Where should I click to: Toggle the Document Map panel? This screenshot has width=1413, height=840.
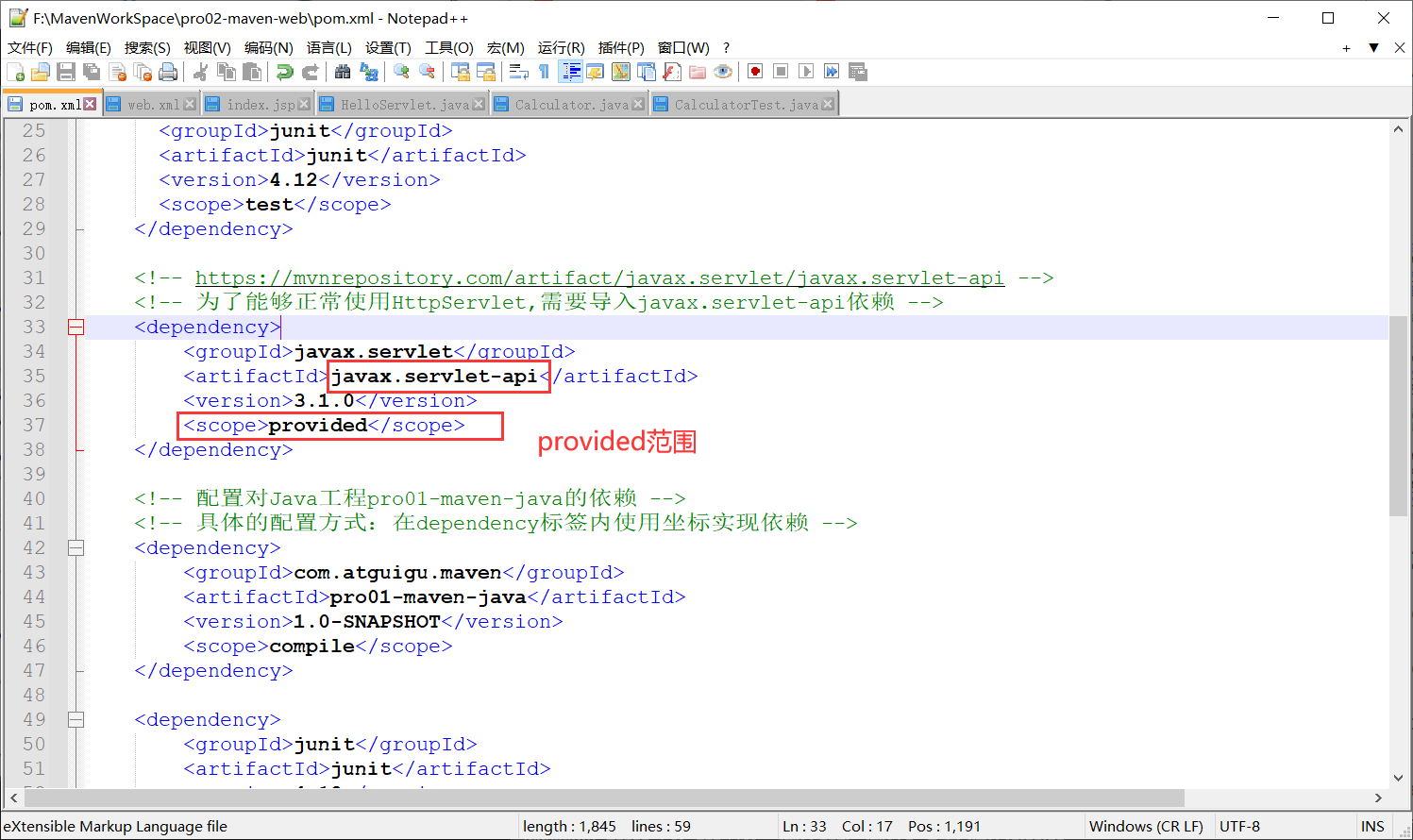click(621, 72)
